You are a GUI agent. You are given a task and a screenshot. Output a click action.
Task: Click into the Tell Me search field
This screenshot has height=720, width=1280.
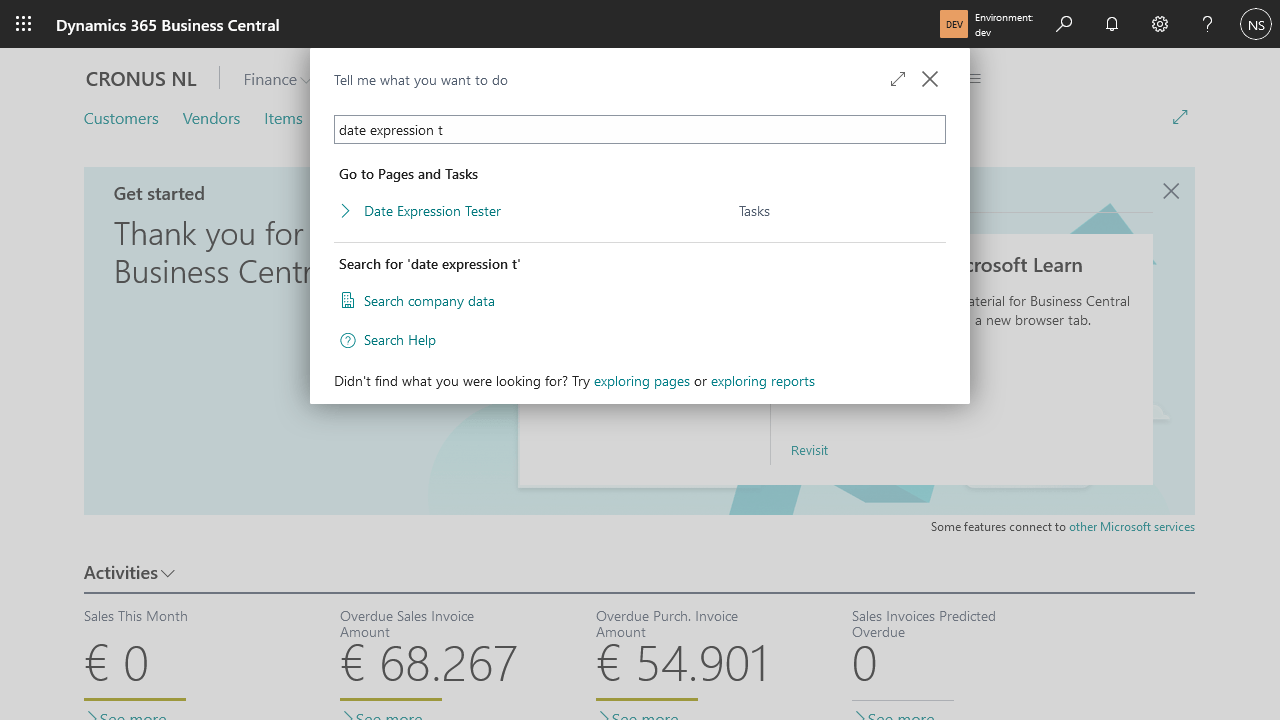640,129
